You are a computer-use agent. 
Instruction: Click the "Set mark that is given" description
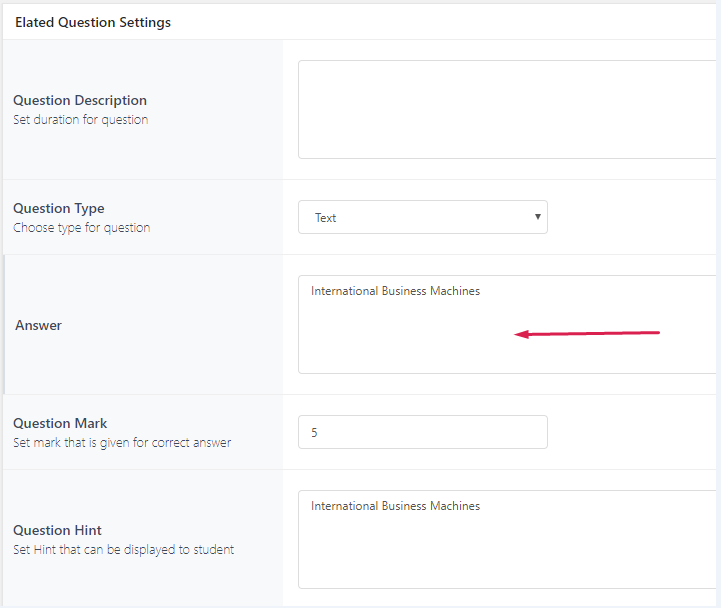click(x=122, y=442)
